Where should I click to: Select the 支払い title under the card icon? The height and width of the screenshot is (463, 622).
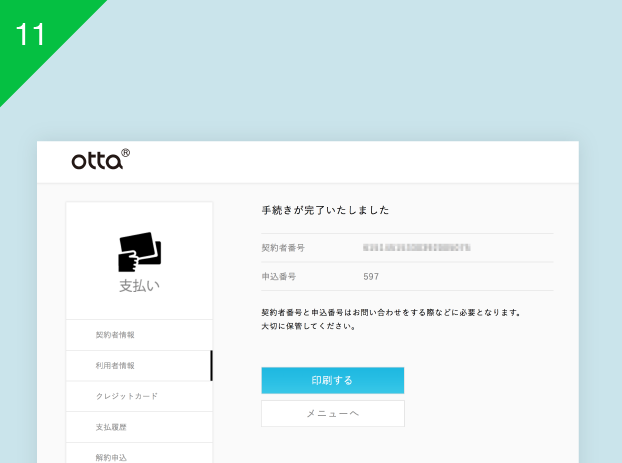coord(139,286)
